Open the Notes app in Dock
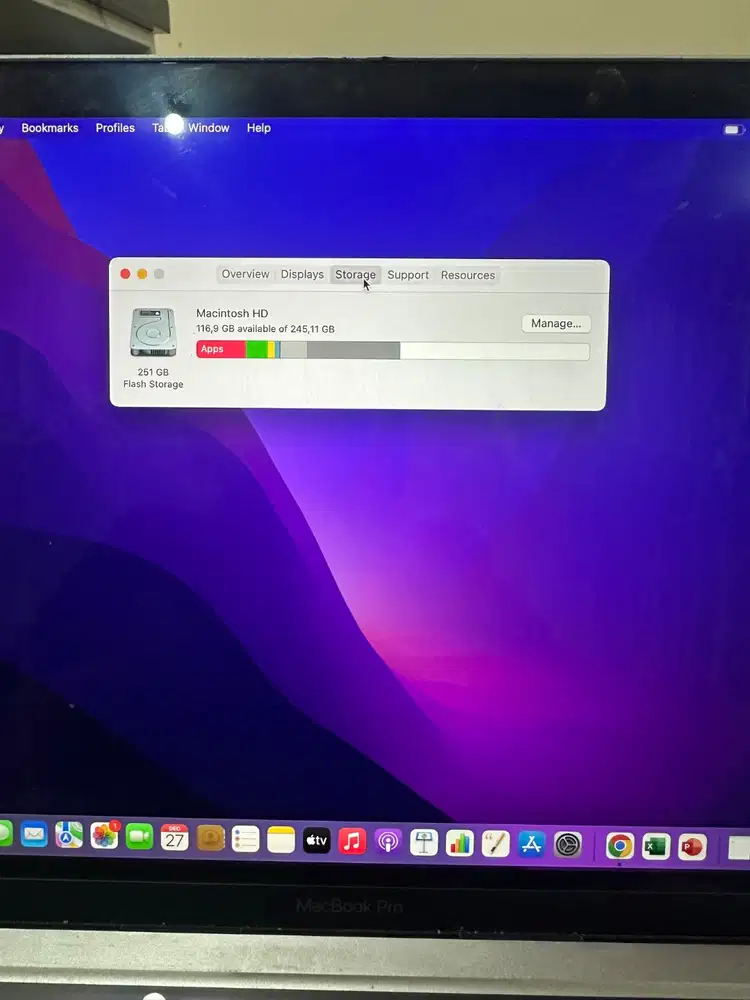750x1000 pixels. click(281, 840)
